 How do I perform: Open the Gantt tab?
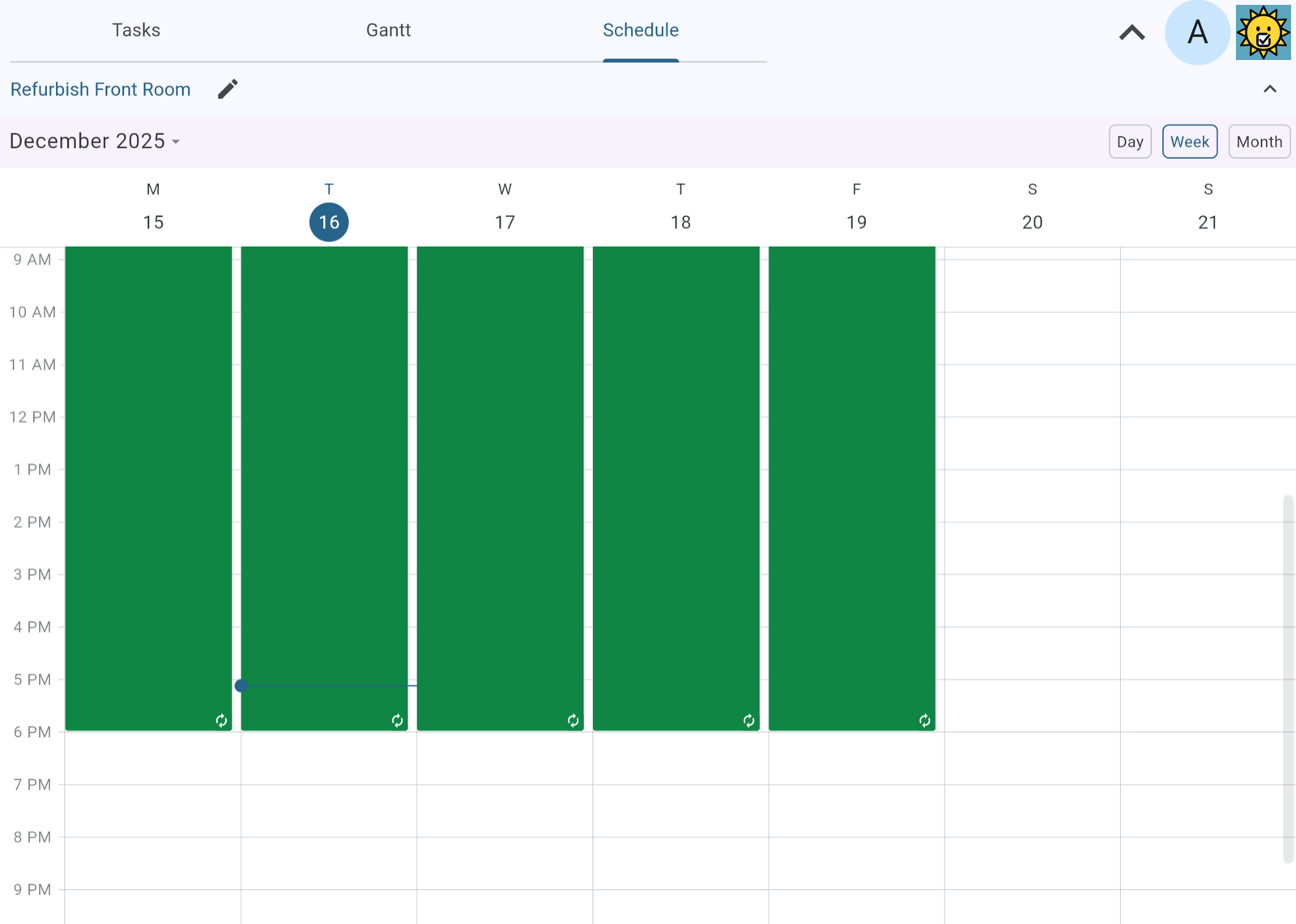point(389,30)
